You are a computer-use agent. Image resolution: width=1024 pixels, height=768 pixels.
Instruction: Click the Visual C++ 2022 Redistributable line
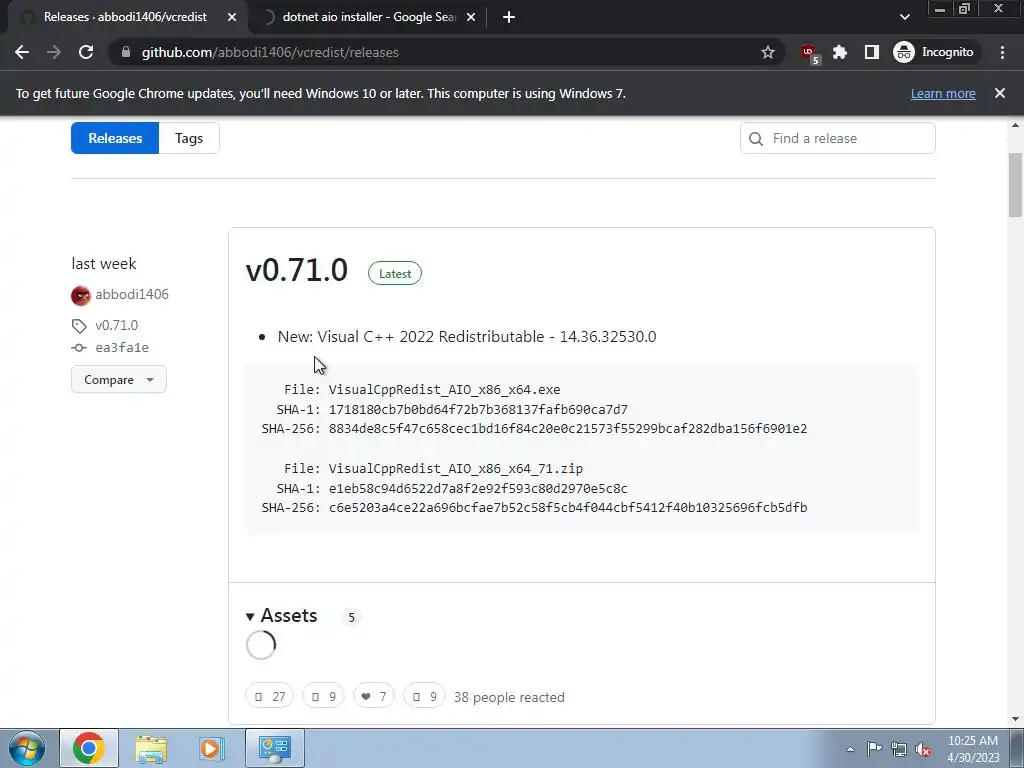(467, 337)
